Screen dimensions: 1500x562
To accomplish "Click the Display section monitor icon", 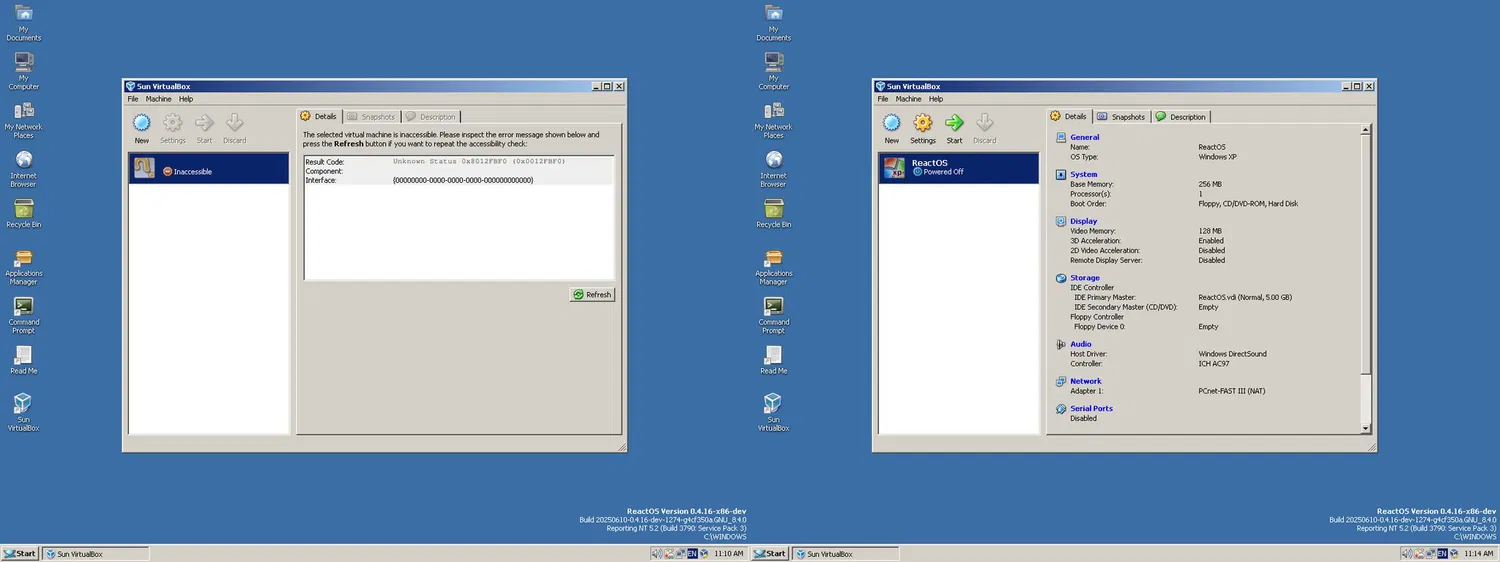I will point(1062,221).
